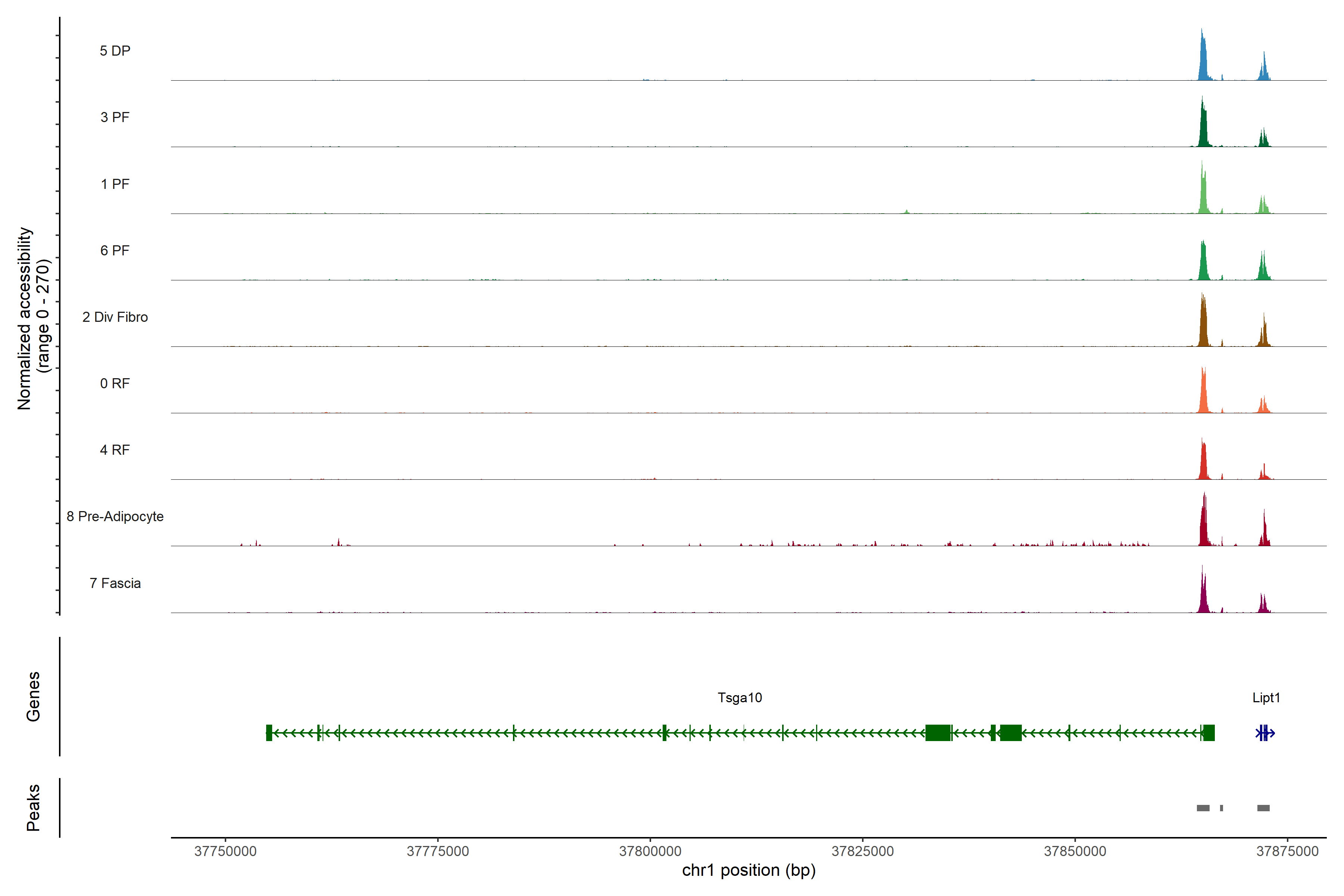Select the 8 Pre-Adipocyte track label
The image size is (1344, 896).
click(x=115, y=516)
